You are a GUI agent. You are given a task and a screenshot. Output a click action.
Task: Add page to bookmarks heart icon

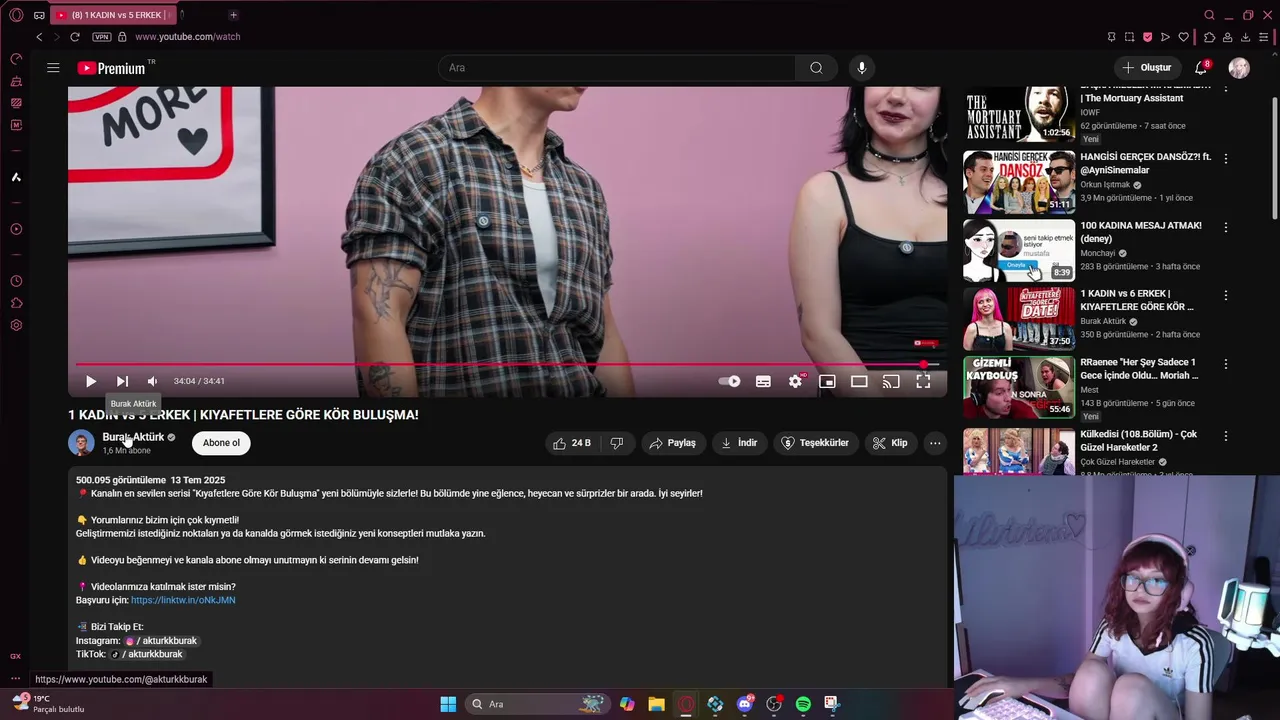click(1184, 37)
